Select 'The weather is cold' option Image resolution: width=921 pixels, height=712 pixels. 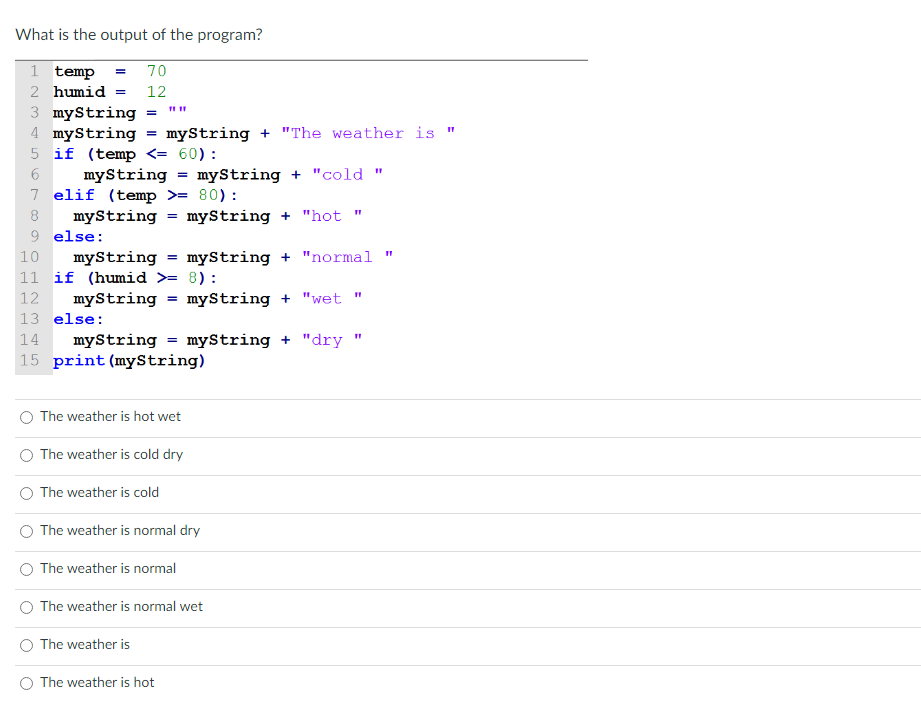pos(26,493)
